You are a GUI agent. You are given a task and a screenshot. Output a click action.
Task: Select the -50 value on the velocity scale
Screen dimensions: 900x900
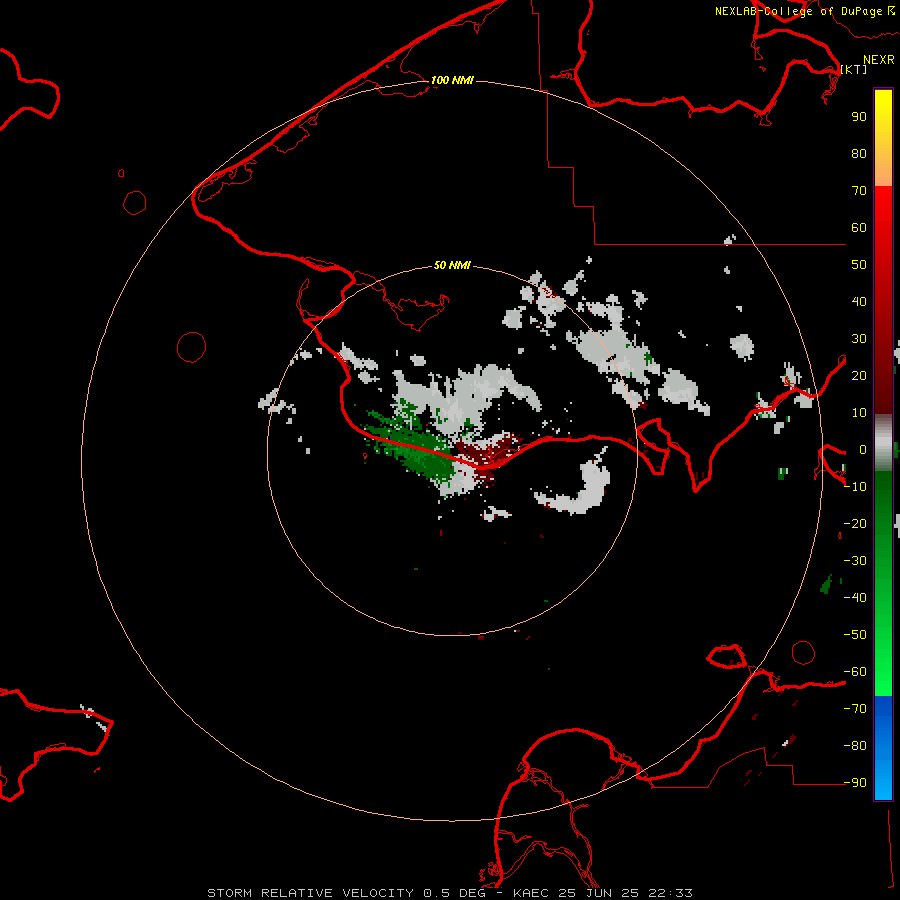click(x=855, y=635)
